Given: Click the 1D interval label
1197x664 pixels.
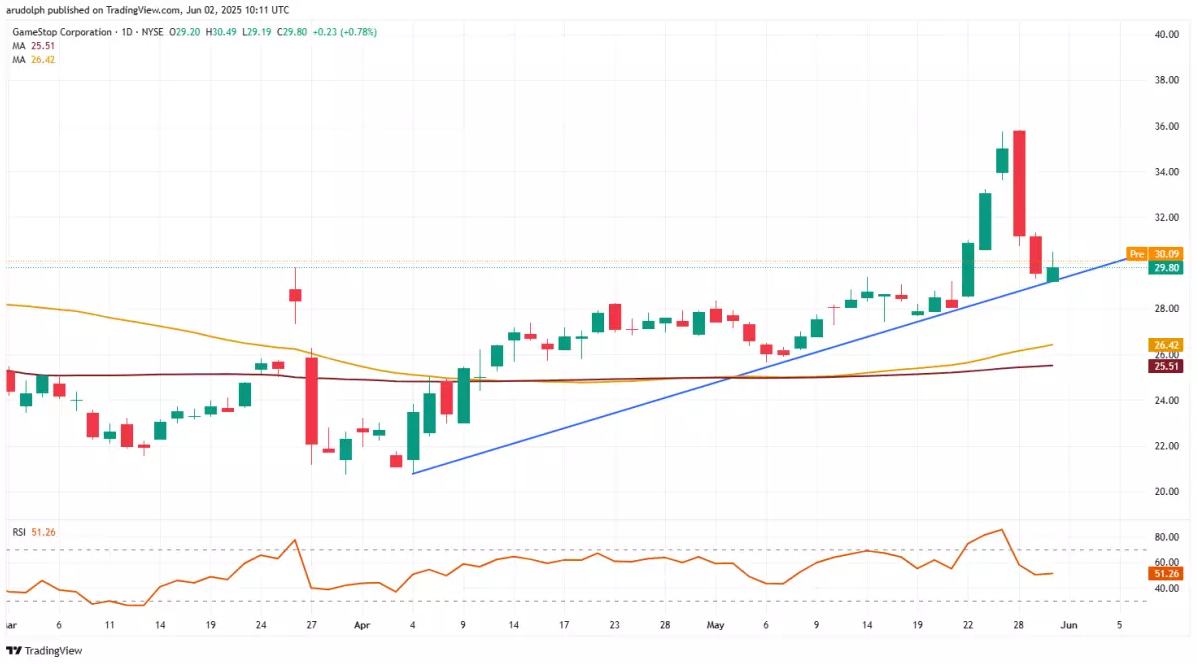Looking at the screenshot, I should click(127, 32).
